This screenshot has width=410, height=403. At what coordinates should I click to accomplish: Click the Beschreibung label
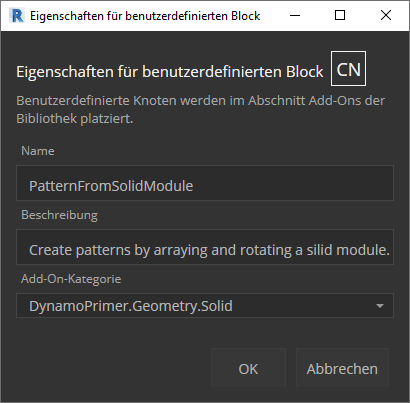[x=59, y=215]
